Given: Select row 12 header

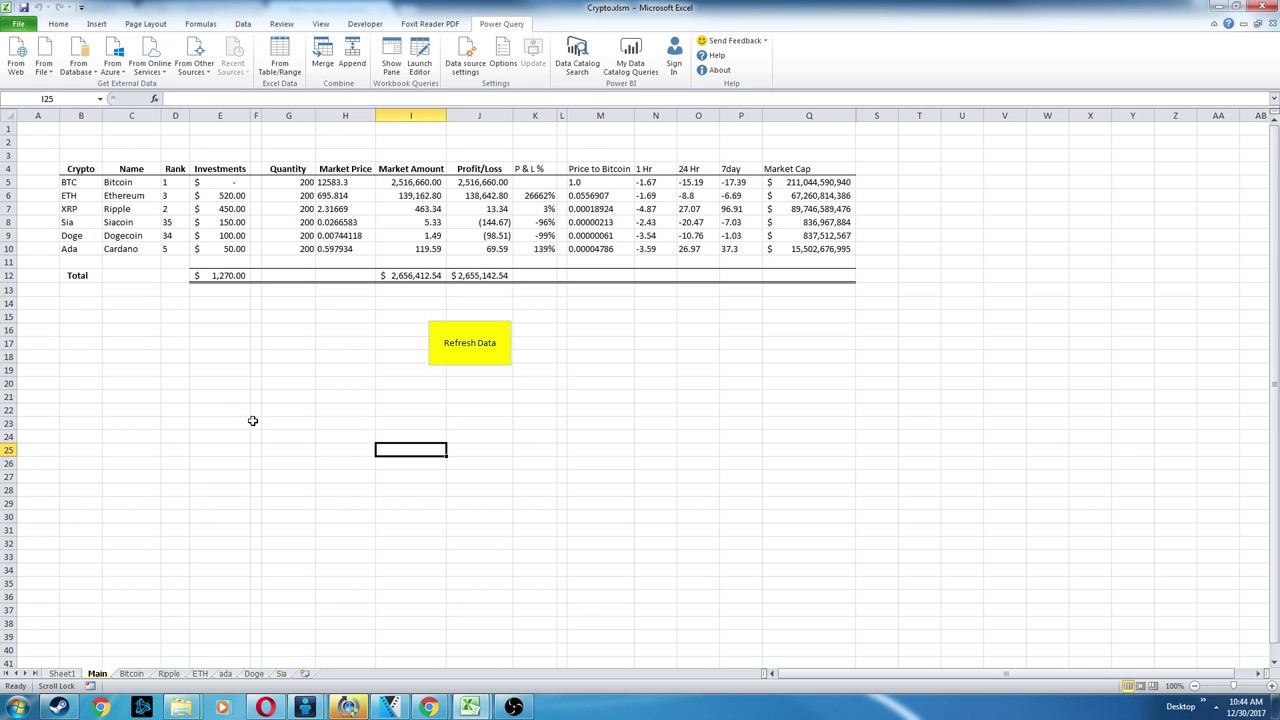Looking at the screenshot, I should click(8, 275).
